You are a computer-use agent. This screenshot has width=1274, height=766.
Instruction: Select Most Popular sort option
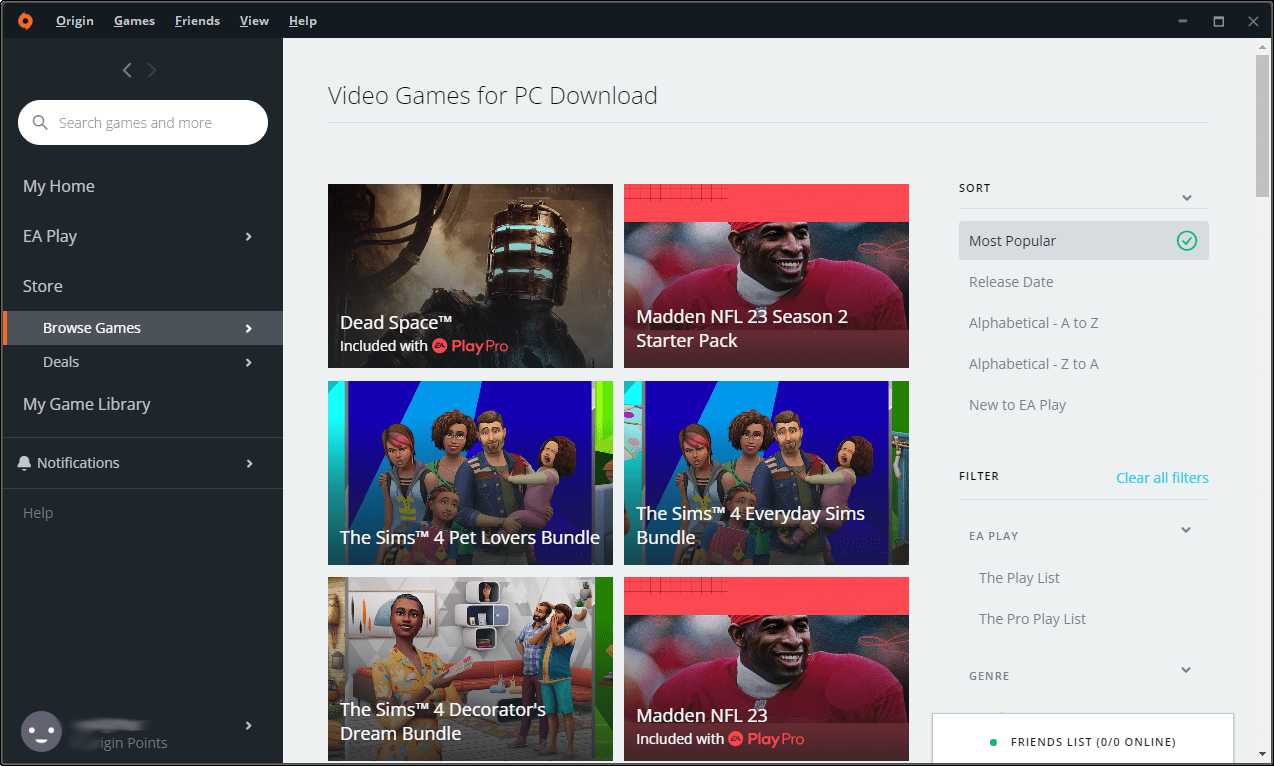point(1084,240)
